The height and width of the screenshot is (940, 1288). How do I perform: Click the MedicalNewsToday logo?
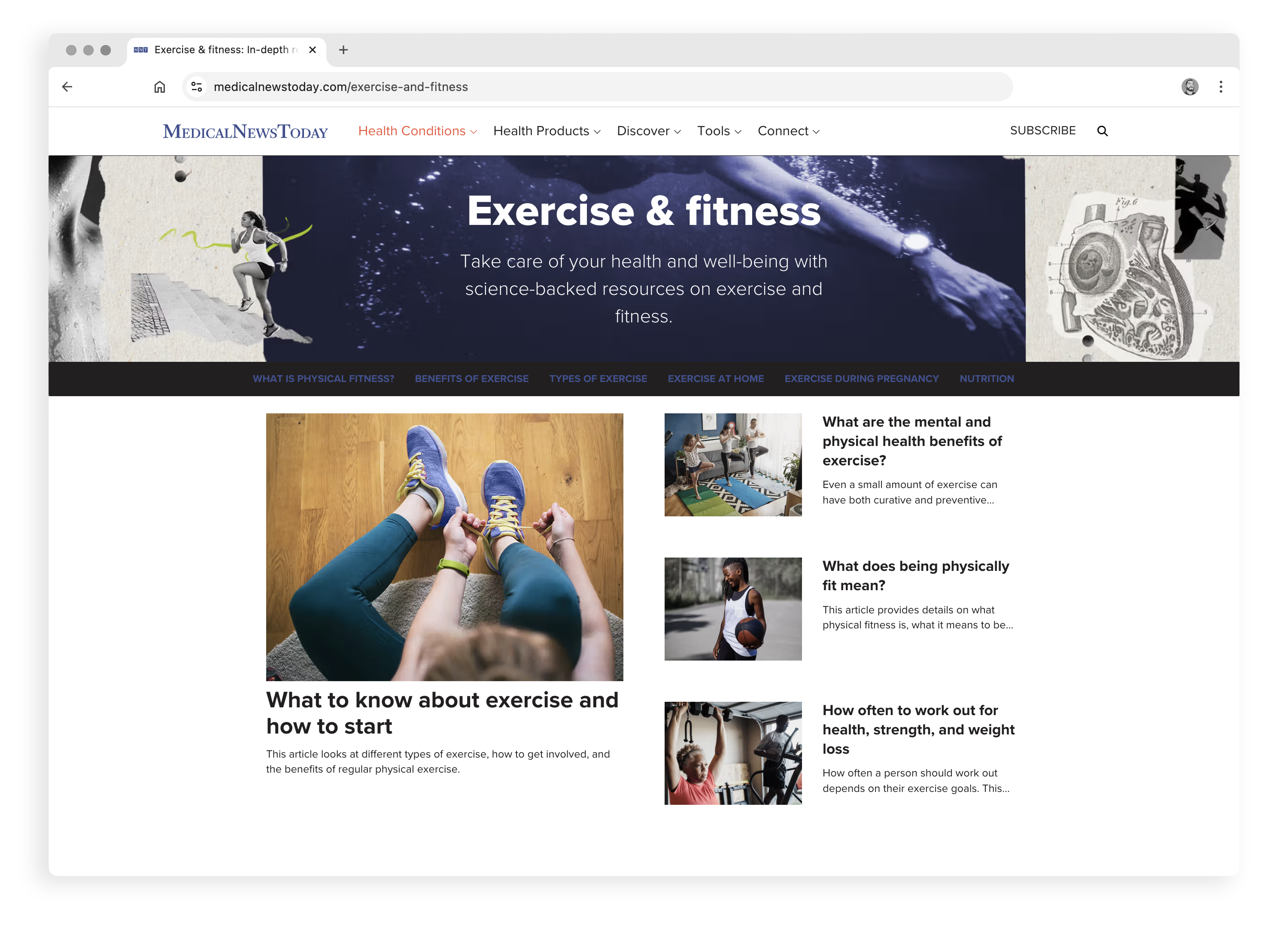(245, 131)
